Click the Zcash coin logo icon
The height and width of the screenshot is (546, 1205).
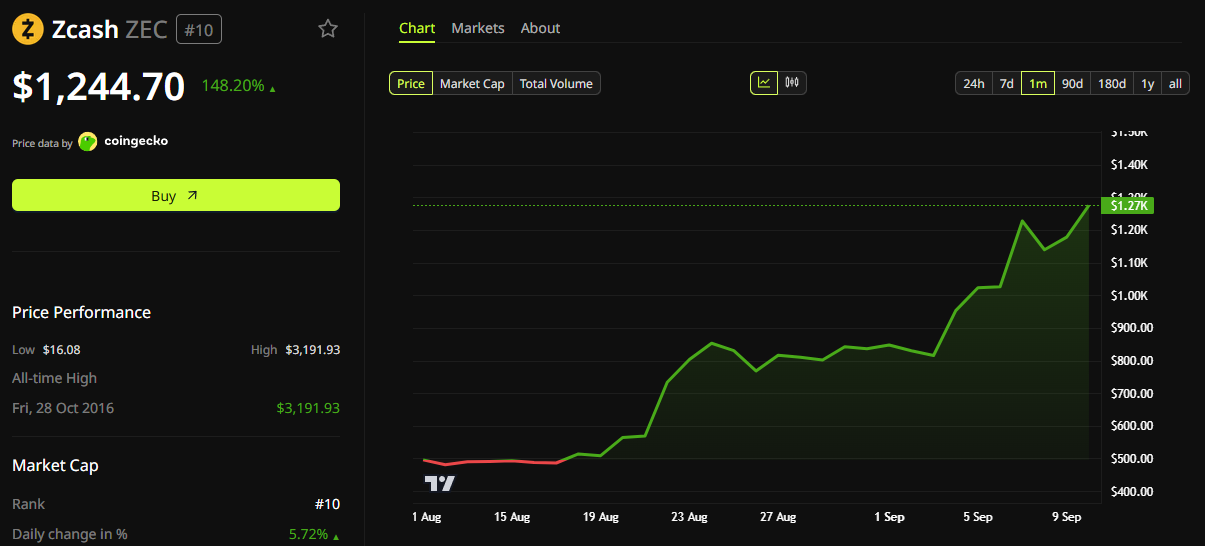[x=28, y=29]
